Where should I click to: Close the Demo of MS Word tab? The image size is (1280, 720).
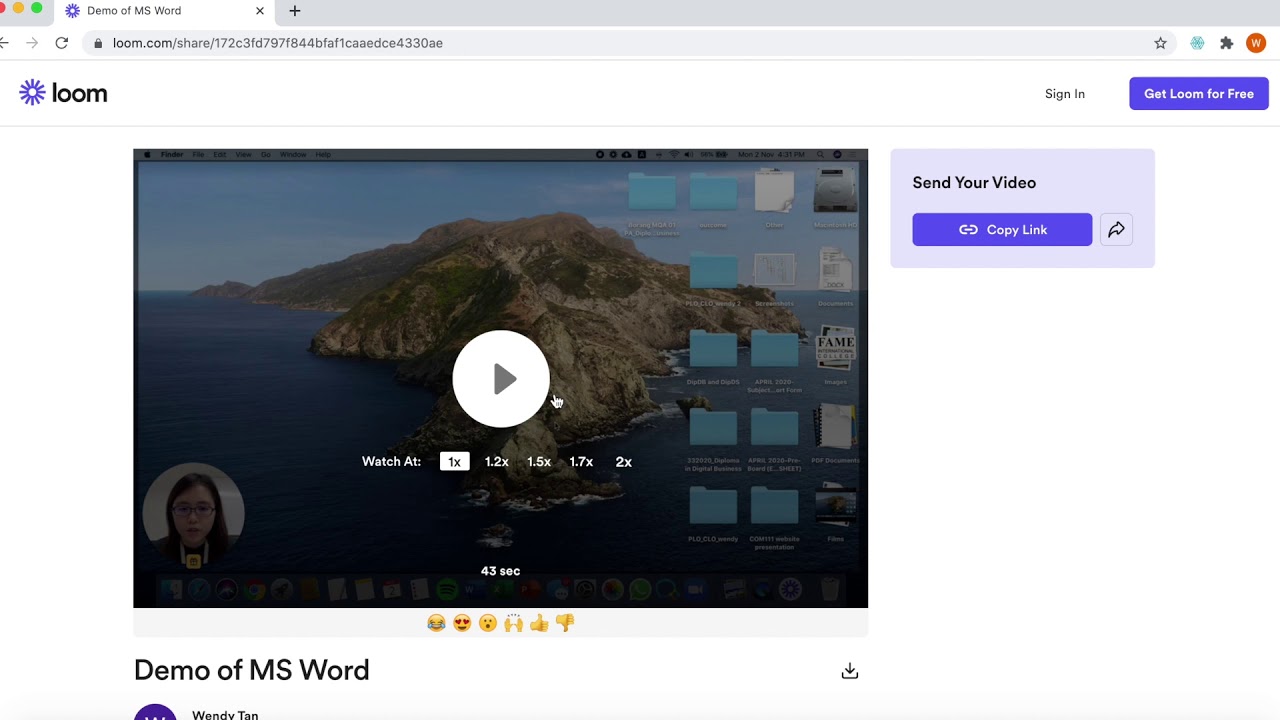tap(260, 11)
